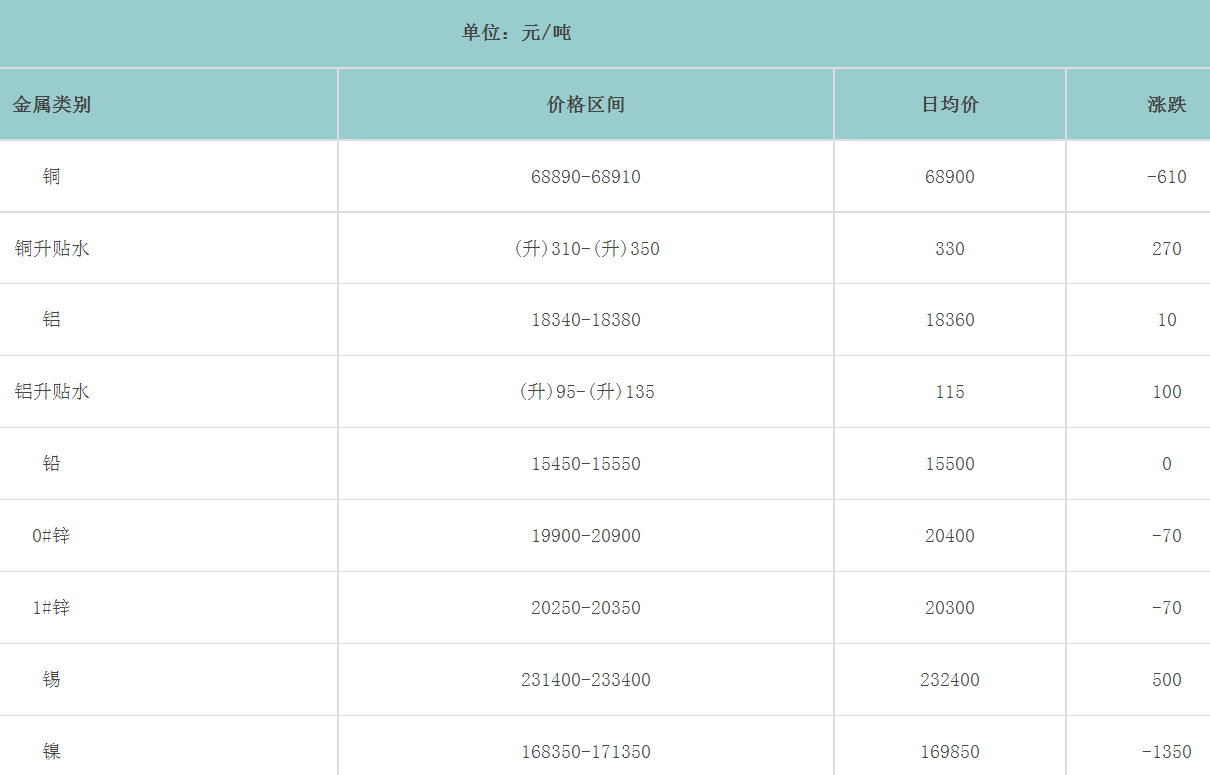Screen dimensions: 1210x775
Task: Click aluminum daily average 18360
Action: coord(950,321)
